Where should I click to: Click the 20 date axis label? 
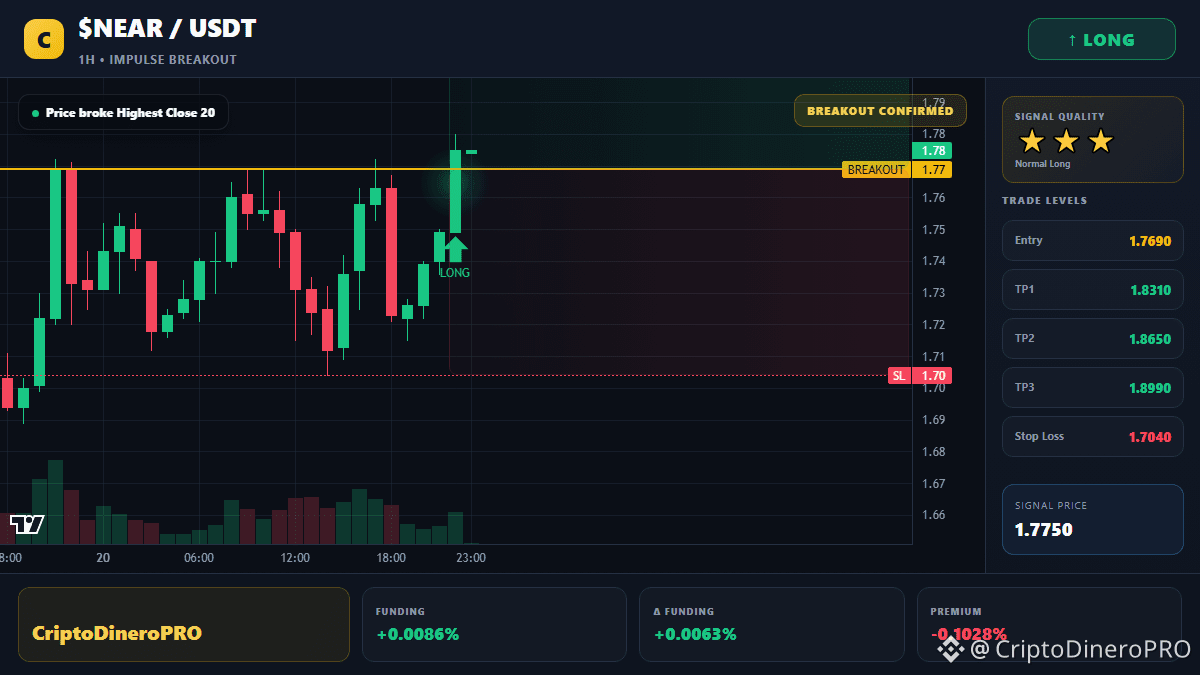(x=103, y=558)
